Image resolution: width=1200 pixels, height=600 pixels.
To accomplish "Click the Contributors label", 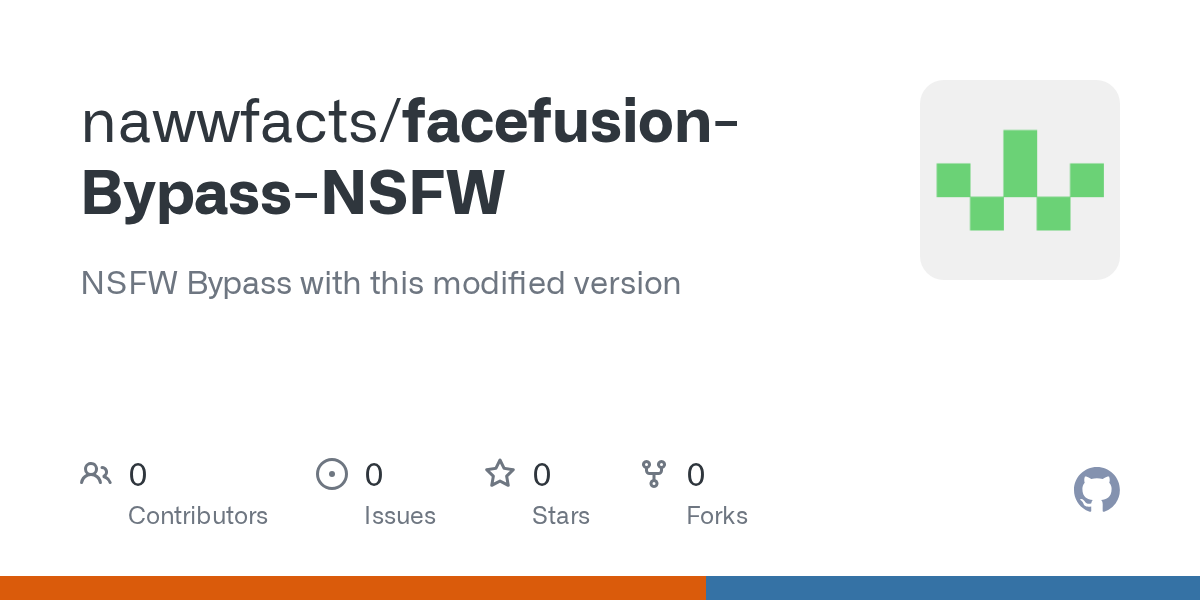I will [198, 516].
